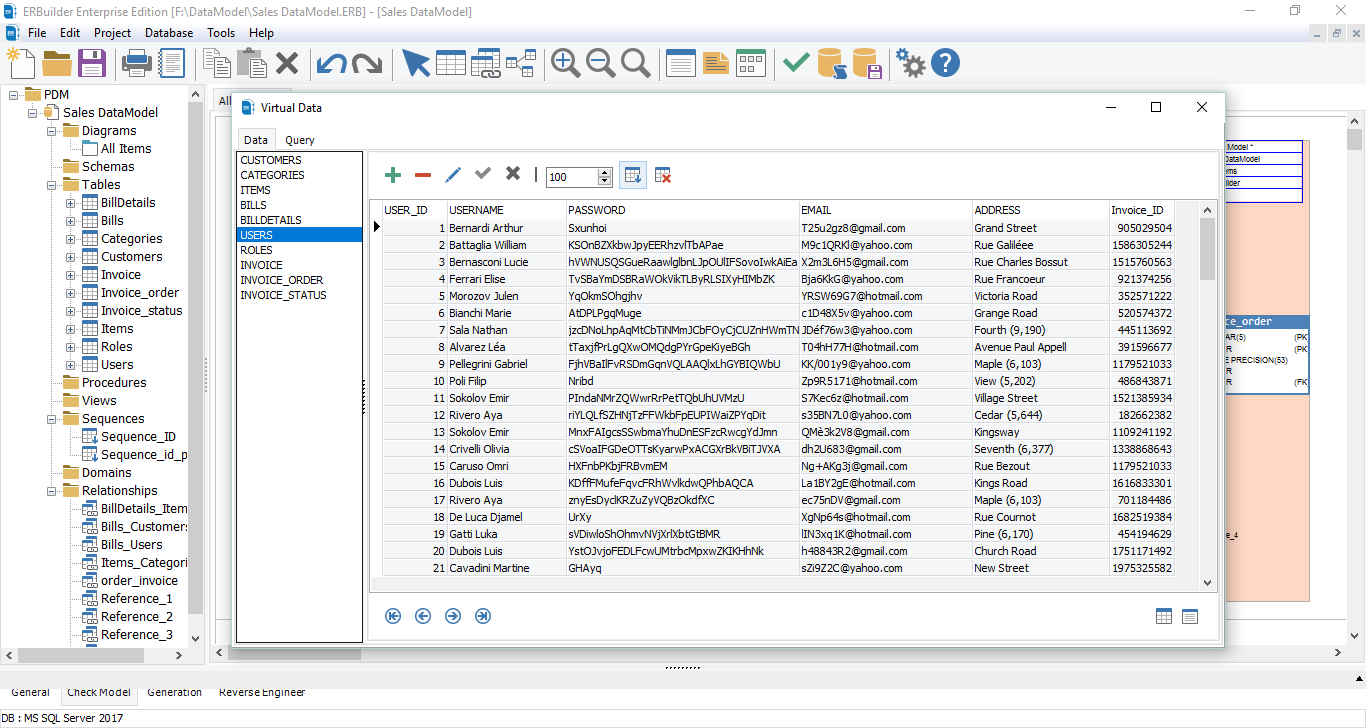Screen dimensions: 1366x728
Task: Paste from clipboard in main toolbar
Action: click(x=251, y=63)
